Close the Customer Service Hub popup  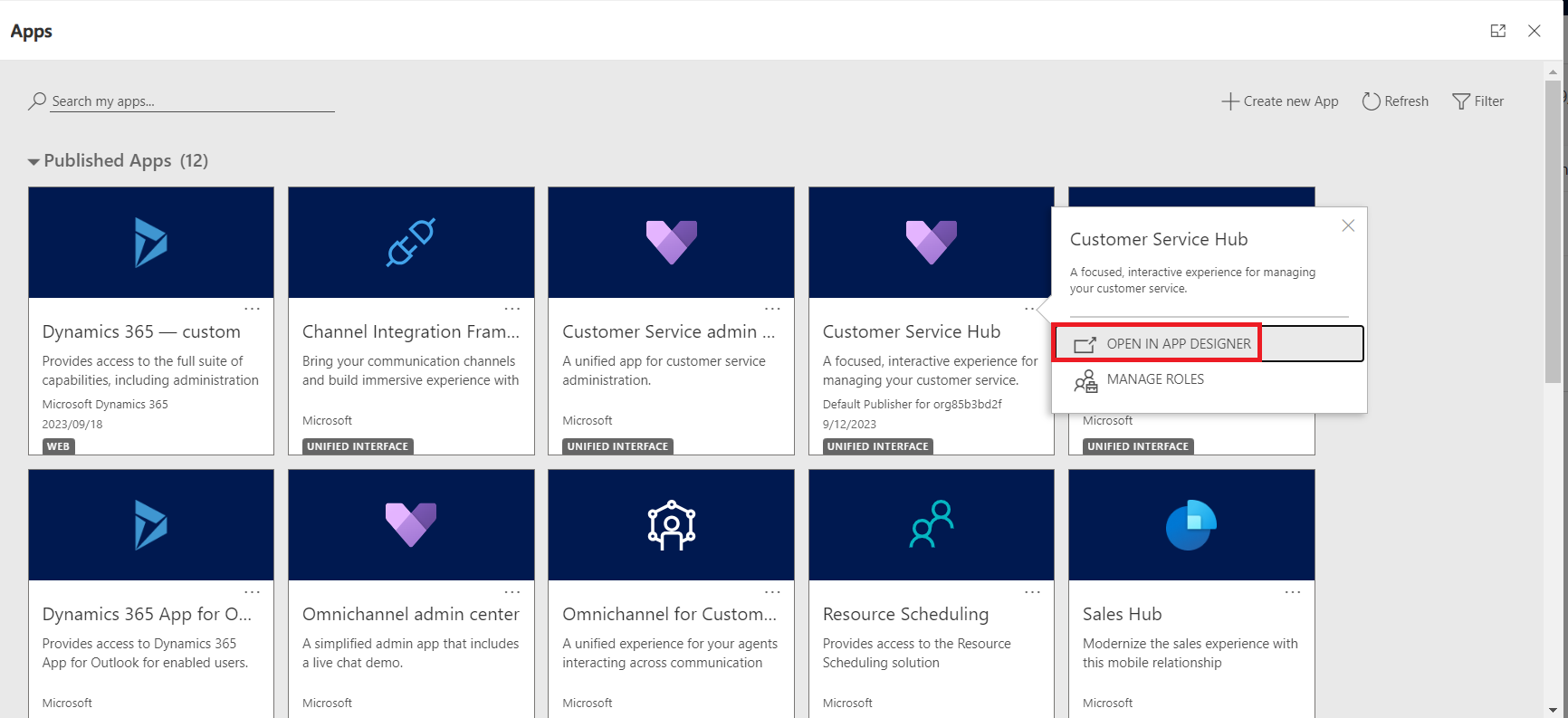(1348, 225)
